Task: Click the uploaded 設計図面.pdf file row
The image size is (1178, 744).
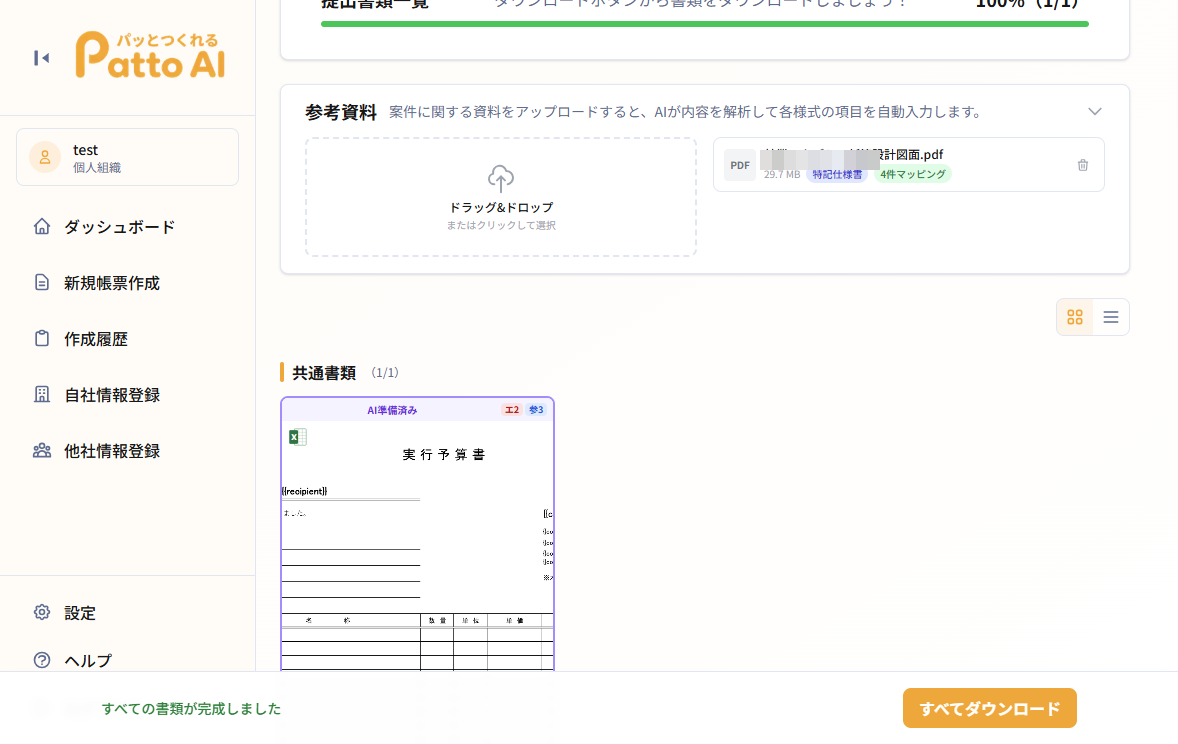Action: (x=908, y=165)
